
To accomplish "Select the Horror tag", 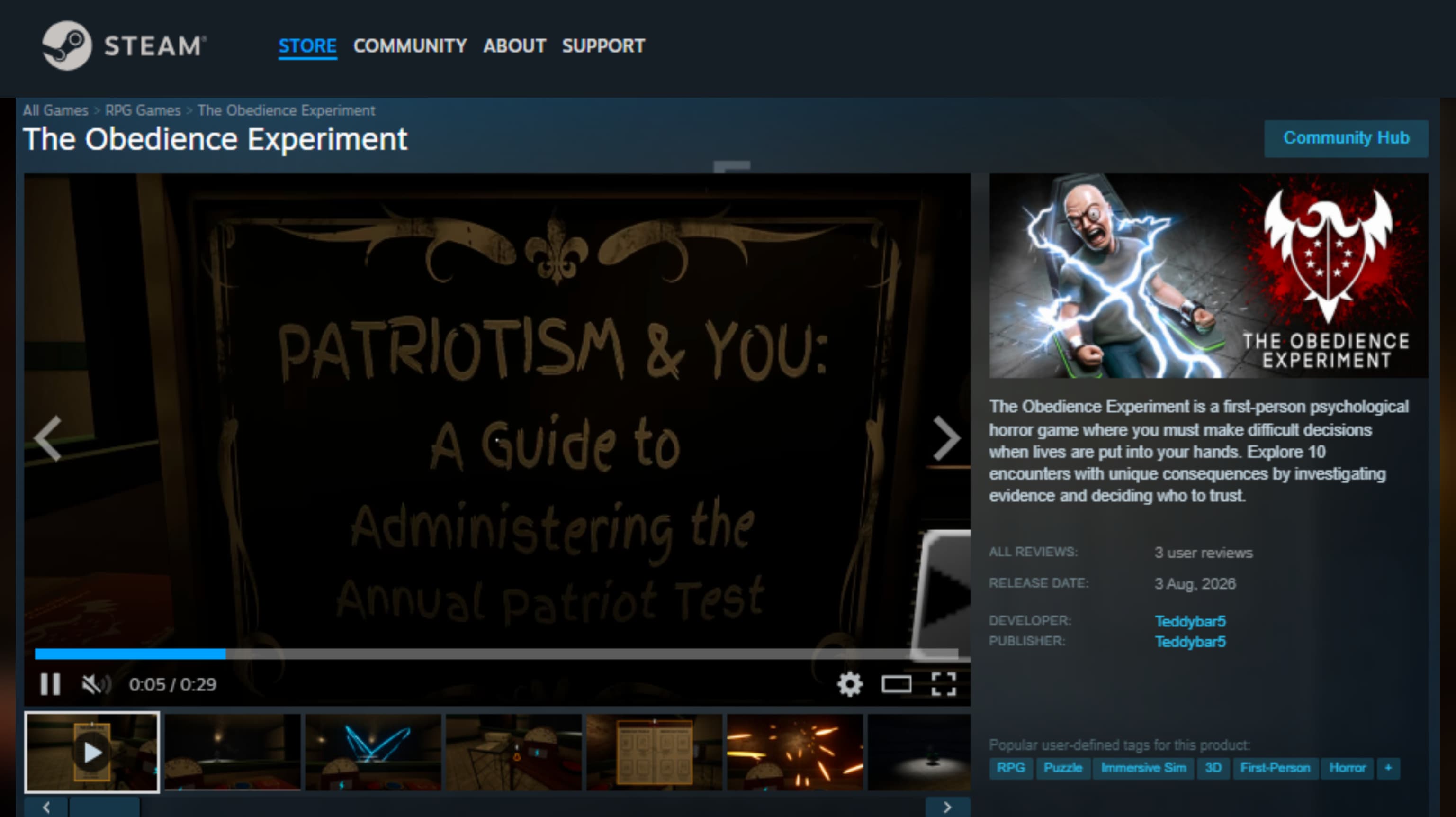I will coord(1347,768).
